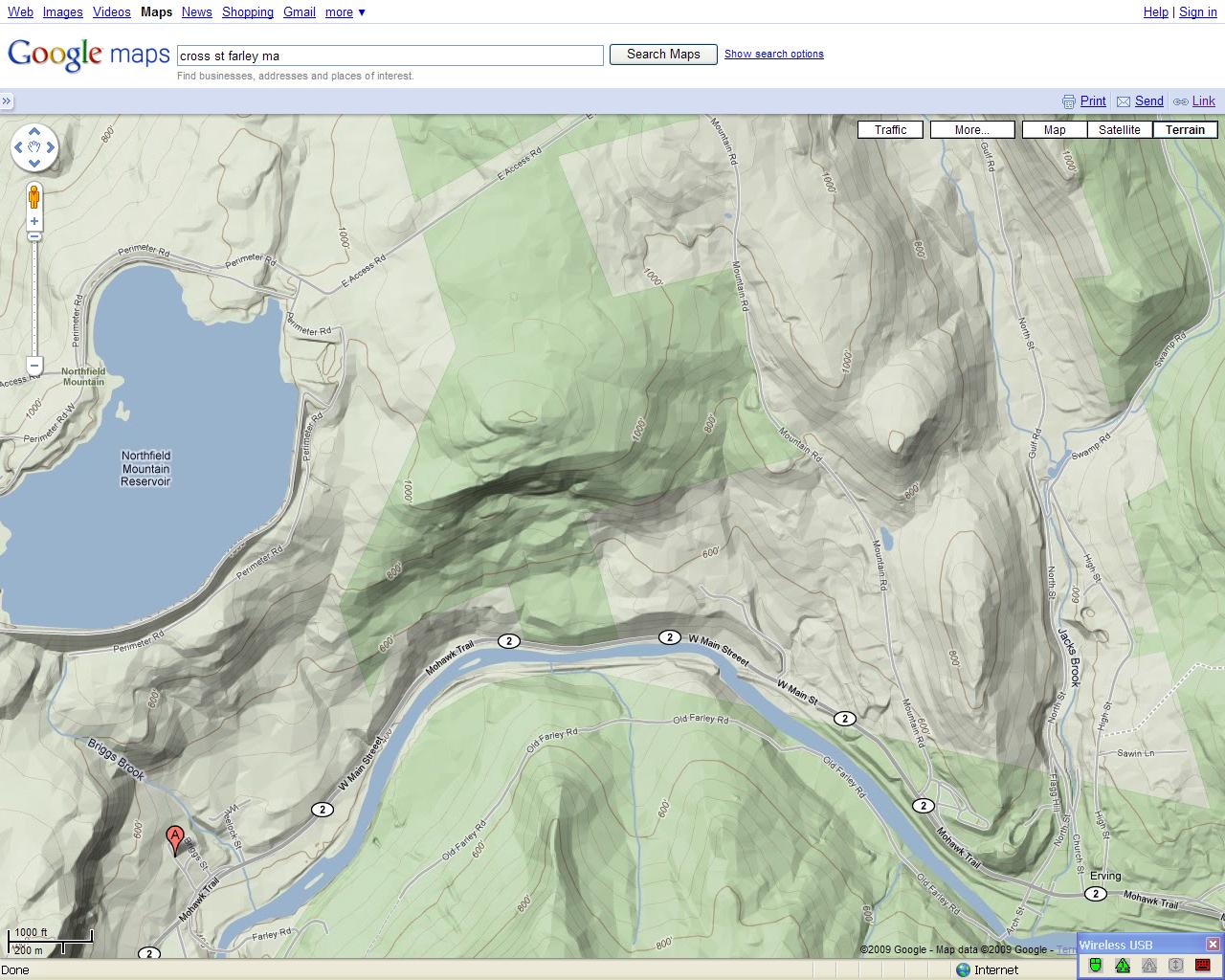Viewport: 1225px width, 980px height.
Task: Click green number-lock icon in Wireless USB
Action: point(1123,965)
